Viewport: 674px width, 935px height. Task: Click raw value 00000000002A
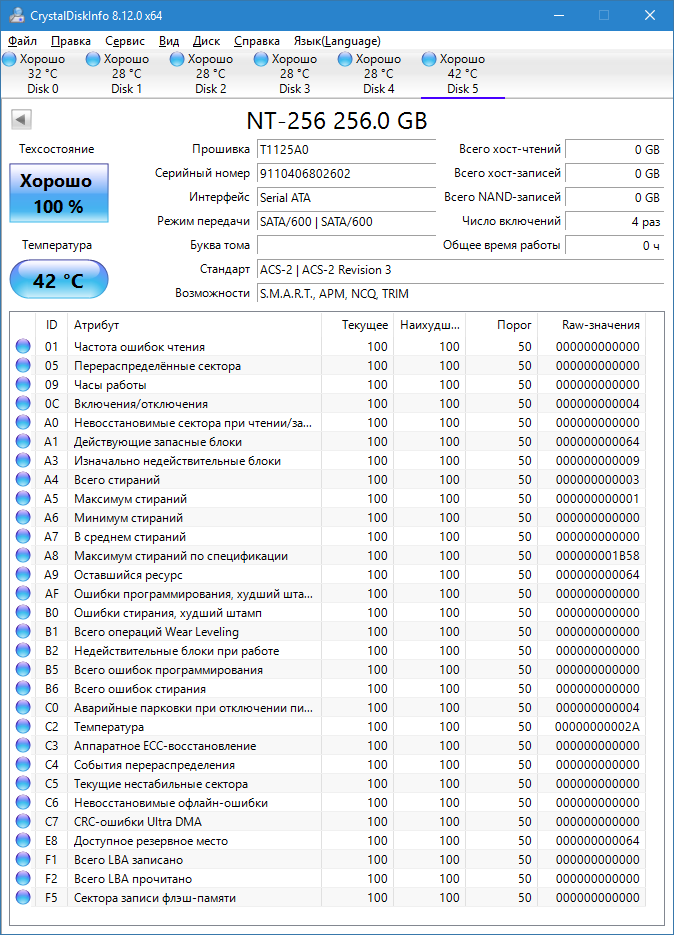(597, 727)
